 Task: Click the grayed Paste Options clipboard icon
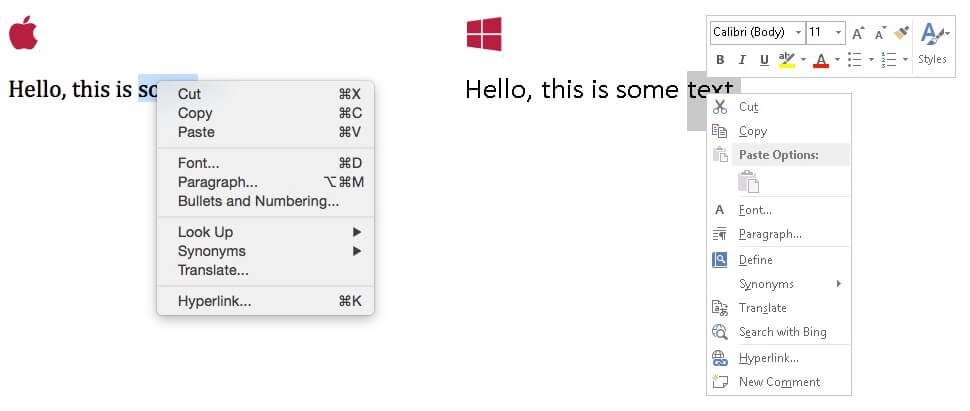(748, 181)
